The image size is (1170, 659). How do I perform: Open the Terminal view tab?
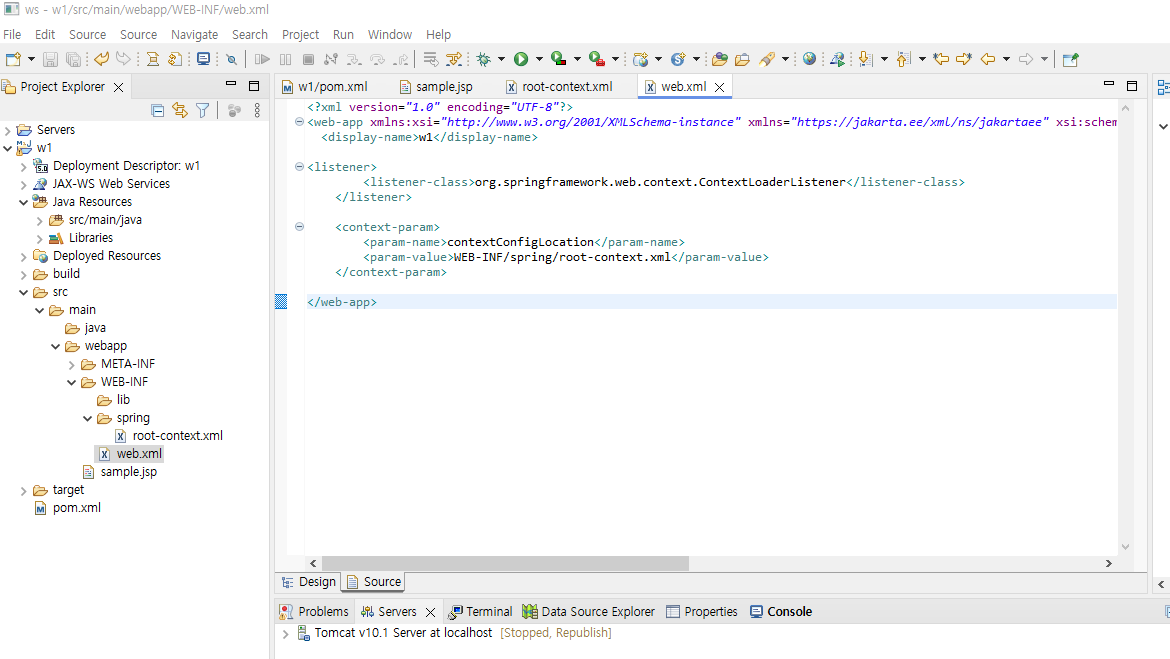[x=481, y=611]
